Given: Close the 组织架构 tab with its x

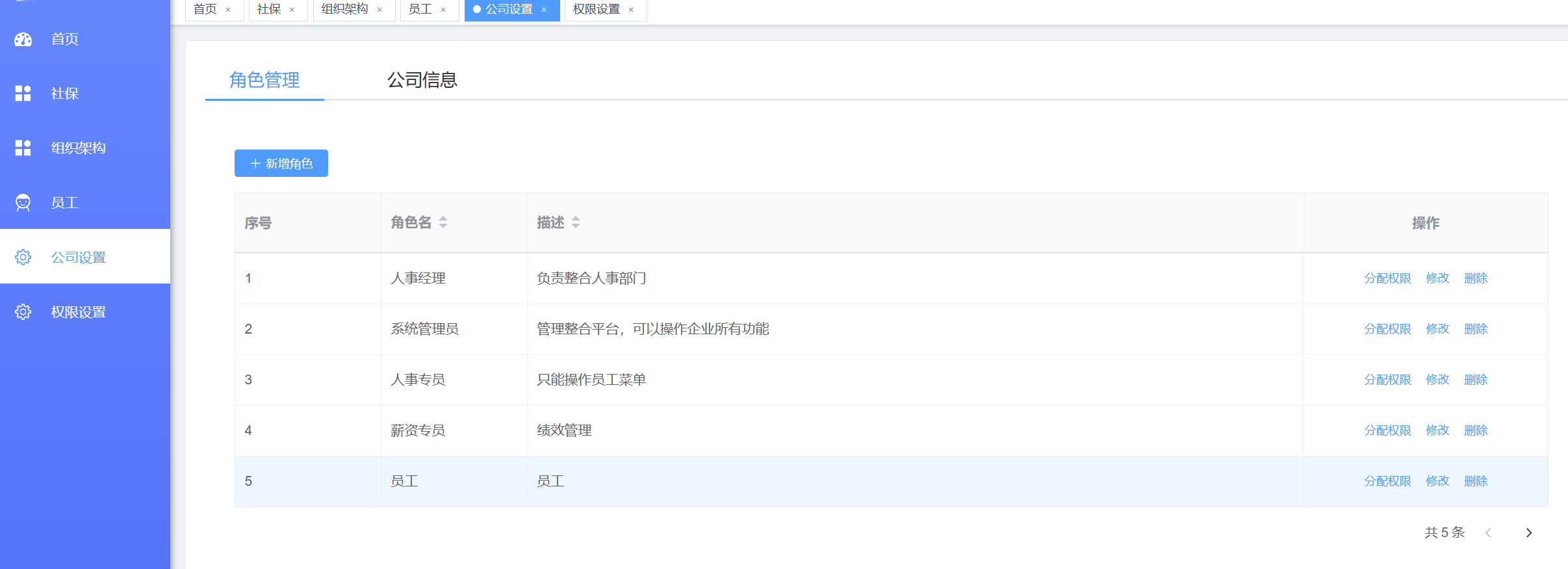Looking at the screenshot, I should coord(379,10).
